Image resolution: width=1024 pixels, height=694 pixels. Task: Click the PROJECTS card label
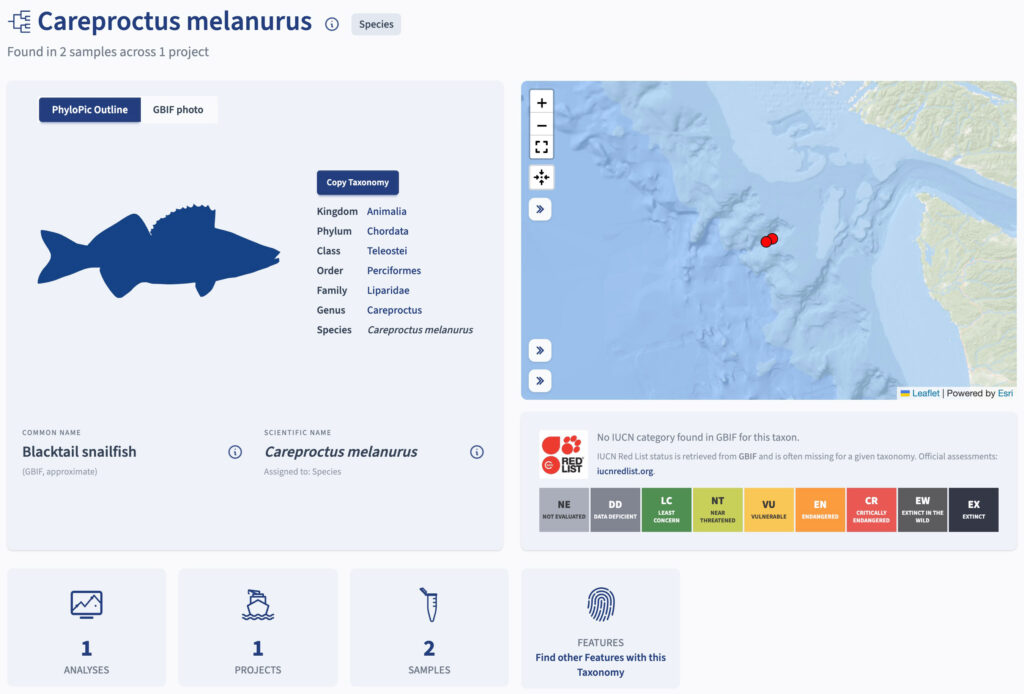[x=258, y=670]
